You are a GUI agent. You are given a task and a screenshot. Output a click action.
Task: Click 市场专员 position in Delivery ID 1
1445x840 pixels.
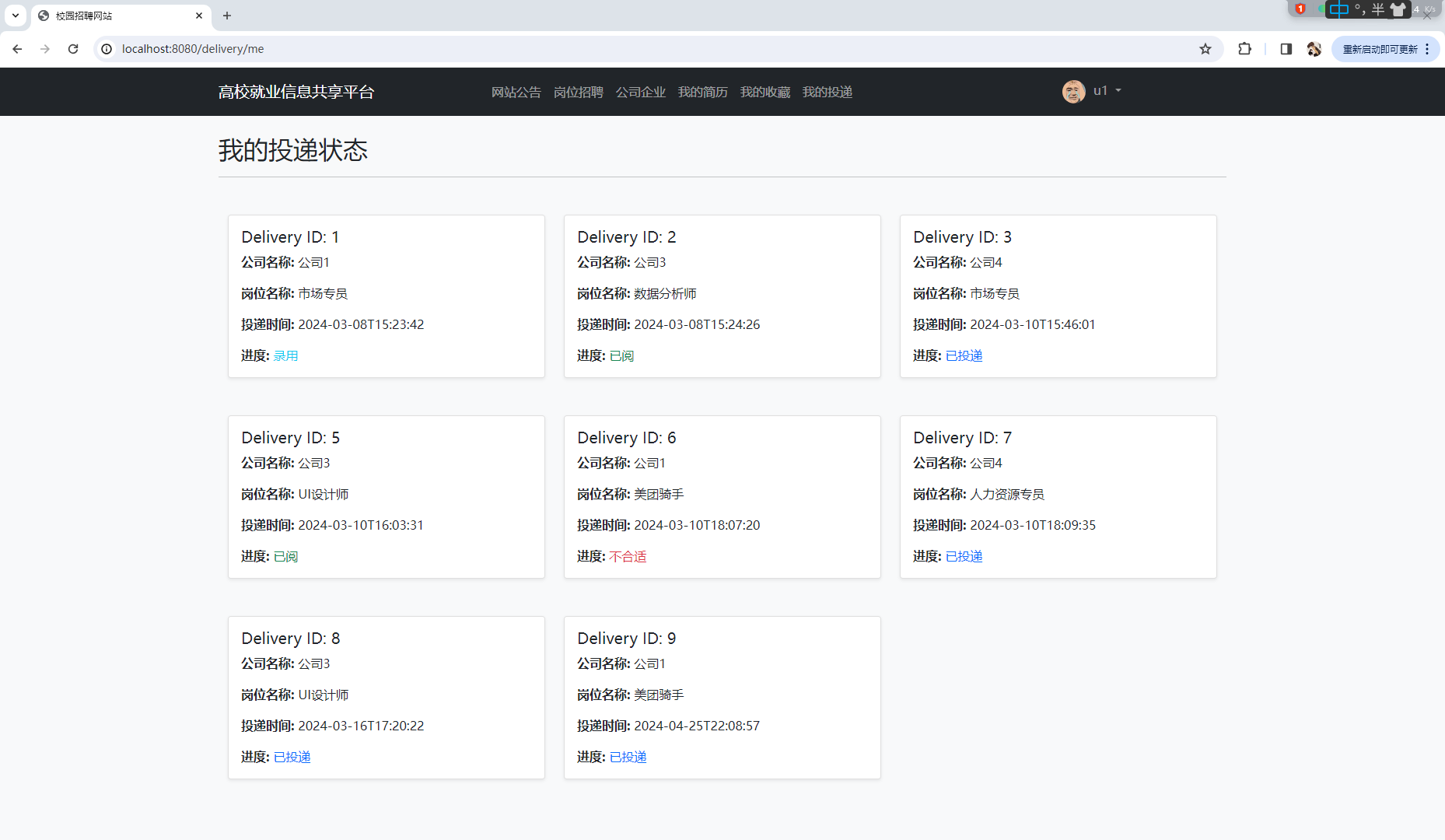pyautogui.click(x=323, y=294)
